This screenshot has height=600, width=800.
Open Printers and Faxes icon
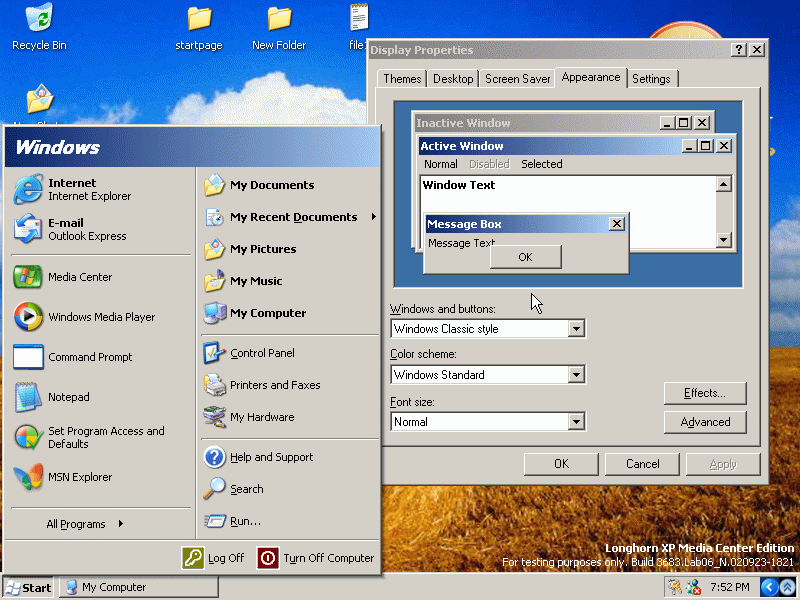tap(214, 385)
